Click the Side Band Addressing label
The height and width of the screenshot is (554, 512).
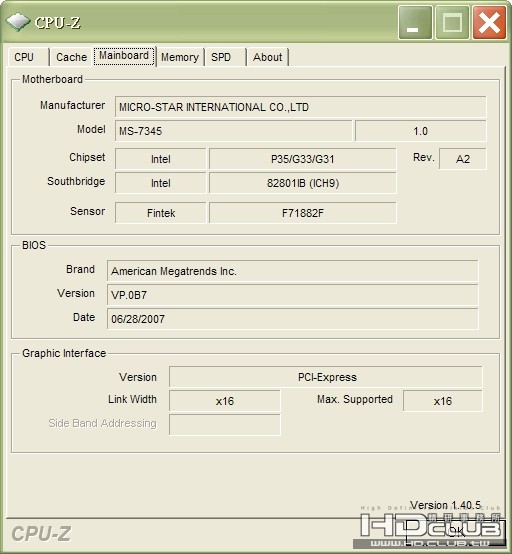point(102,423)
